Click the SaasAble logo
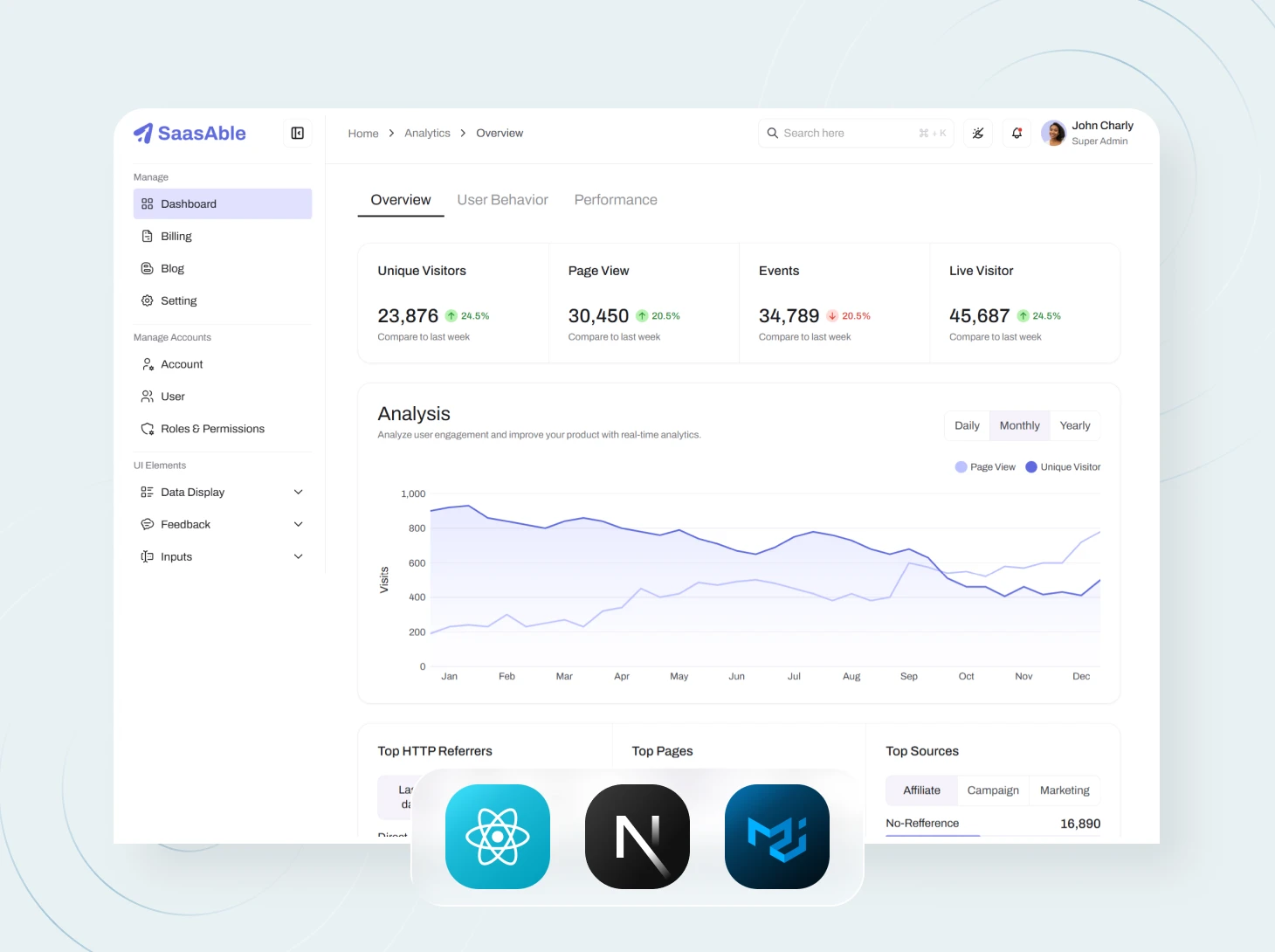Viewport: 1275px width, 952px height. pyautogui.click(x=189, y=133)
